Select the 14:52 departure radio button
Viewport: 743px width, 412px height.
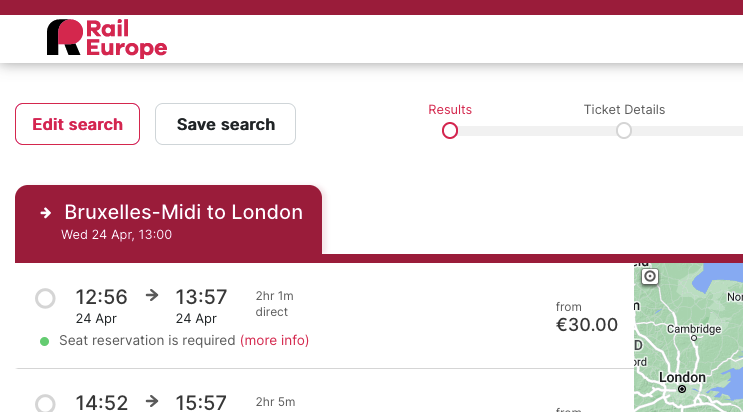45,403
